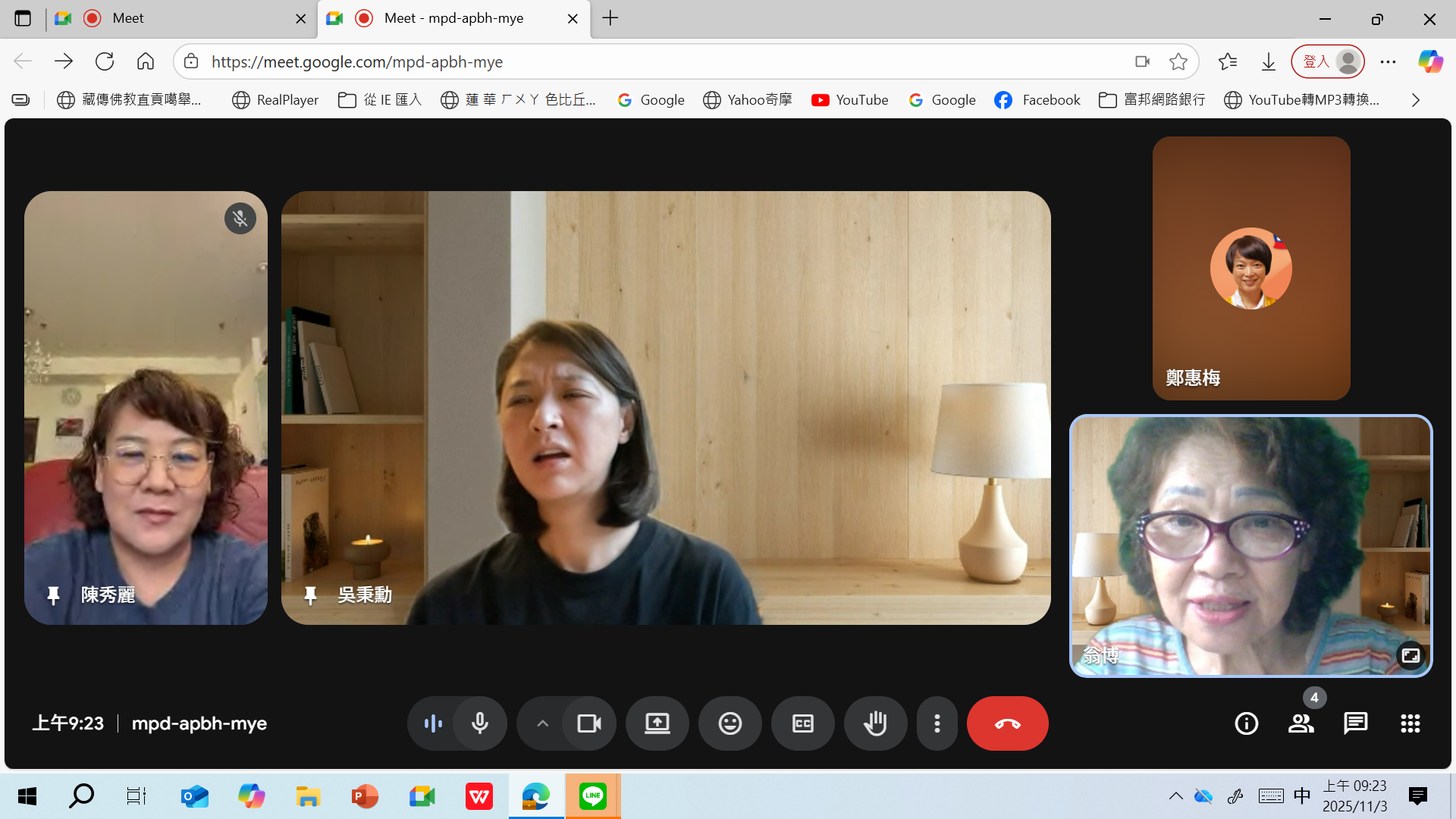This screenshot has width=1456, height=819.
Task: Expand video settings chevron next to camera
Action: click(542, 723)
